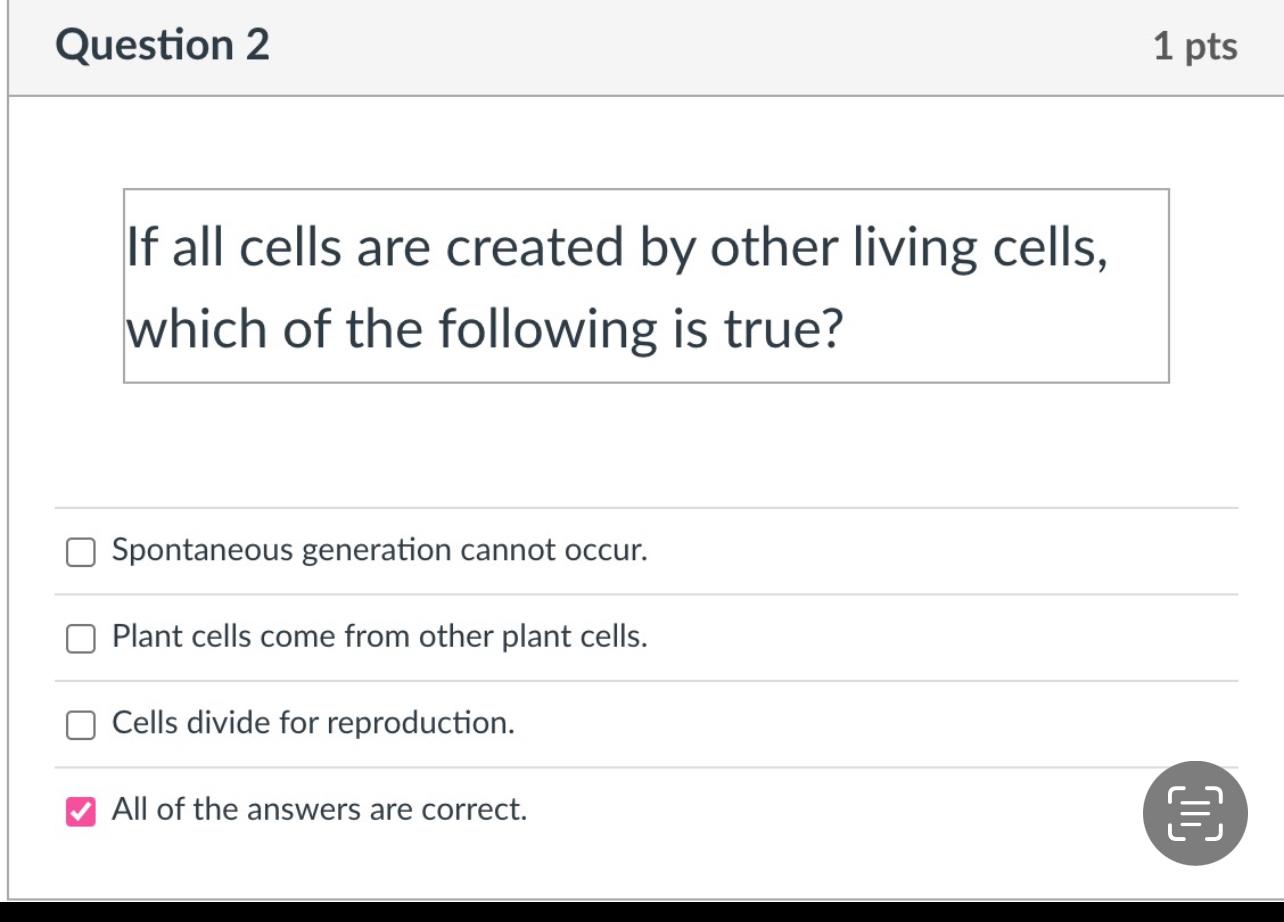Screen dimensions: 1284x922
Task: Click the 'Cells divide for reproduction' answer text
Action: 312,722
